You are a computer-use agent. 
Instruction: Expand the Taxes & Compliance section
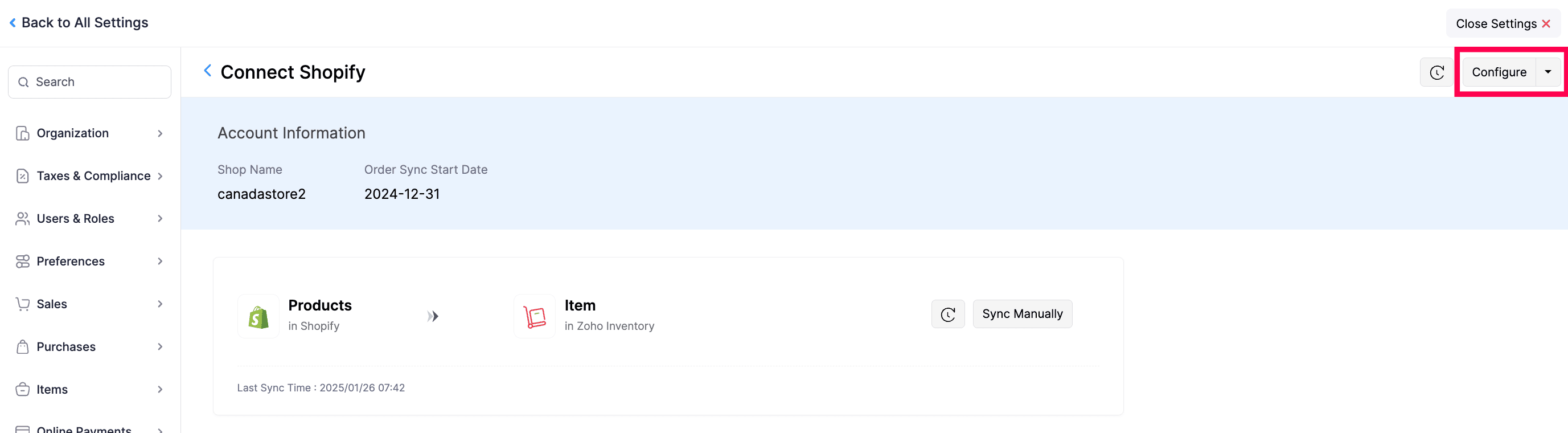tap(160, 176)
